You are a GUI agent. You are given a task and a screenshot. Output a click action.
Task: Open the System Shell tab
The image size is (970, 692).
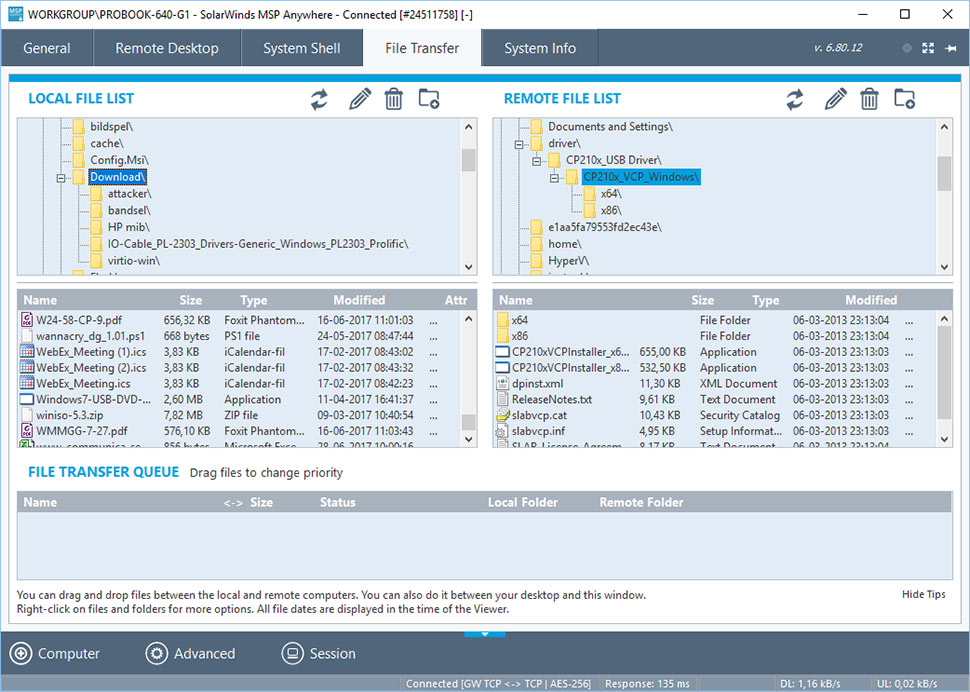[x=302, y=48]
